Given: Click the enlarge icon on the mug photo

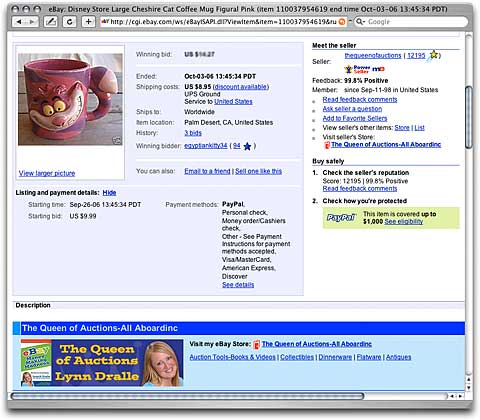Looking at the screenshot, I should 117,140.
